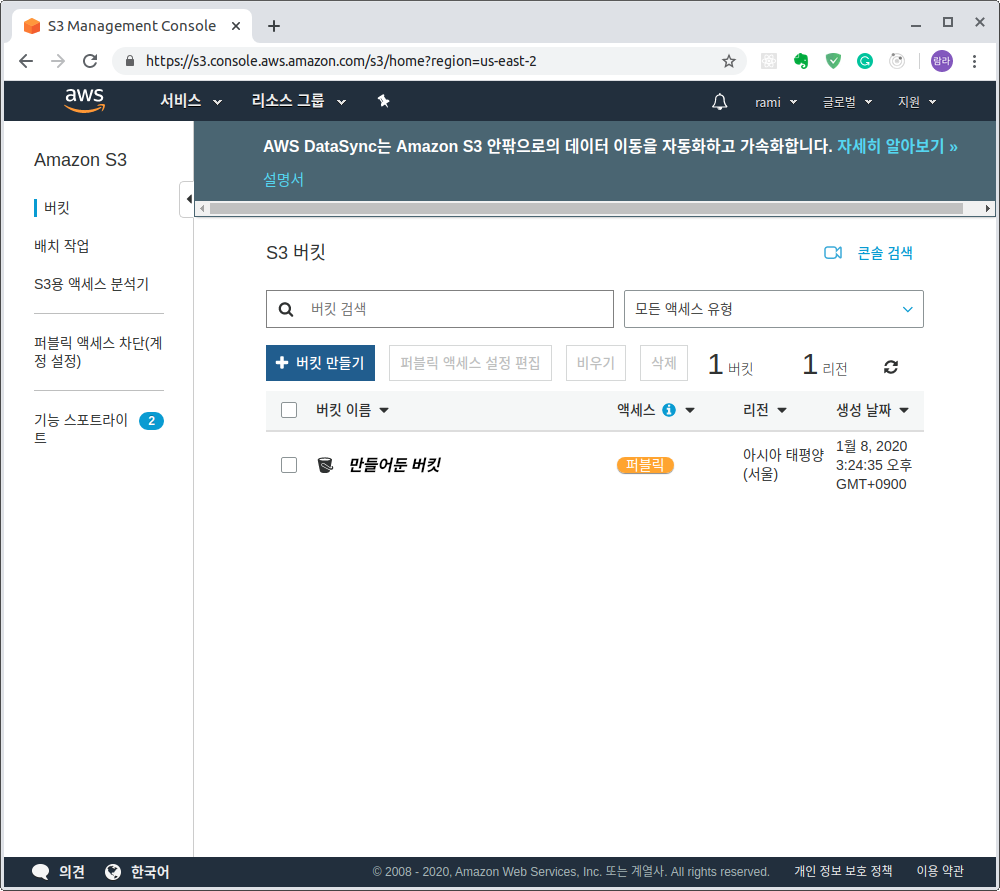
Task: Click the browser forward arrow
Action: 57,61
